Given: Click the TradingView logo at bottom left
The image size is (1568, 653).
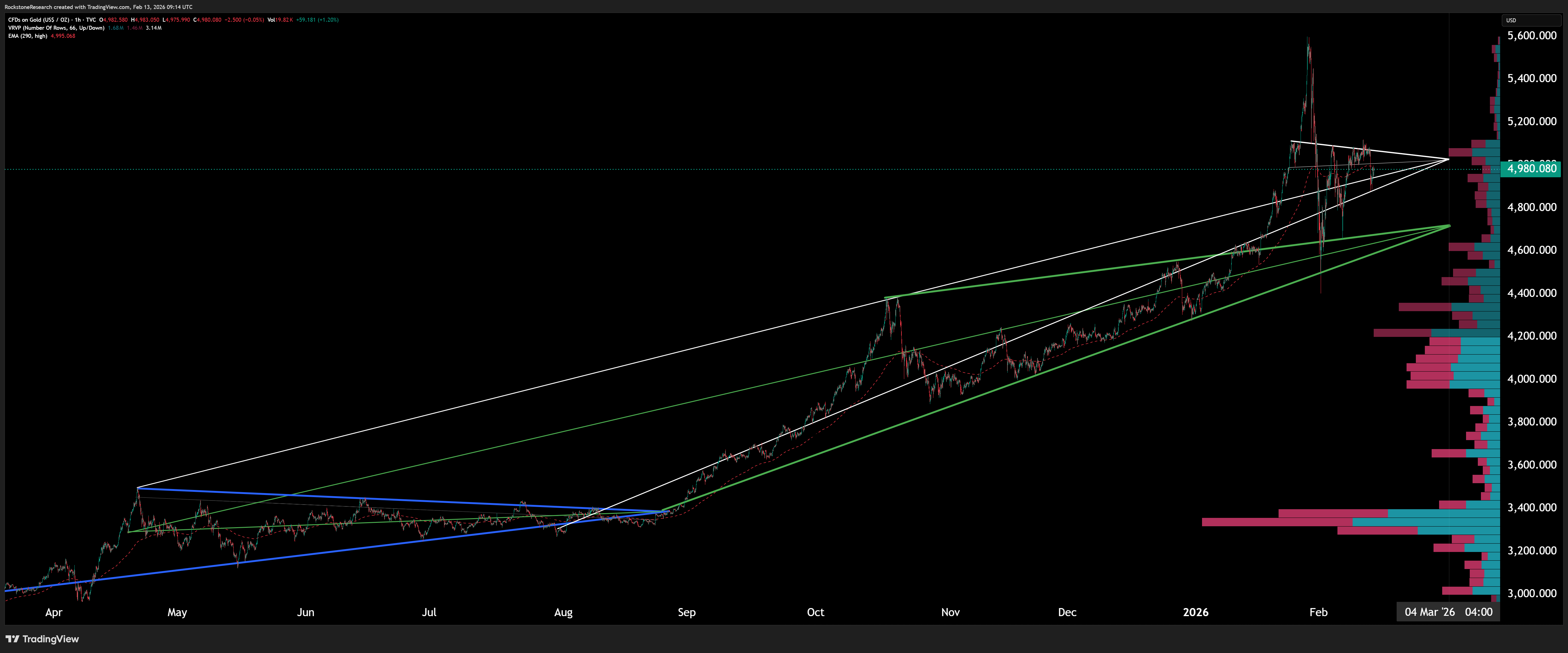Looking at the screenshot, I should [x=42, y=638].
